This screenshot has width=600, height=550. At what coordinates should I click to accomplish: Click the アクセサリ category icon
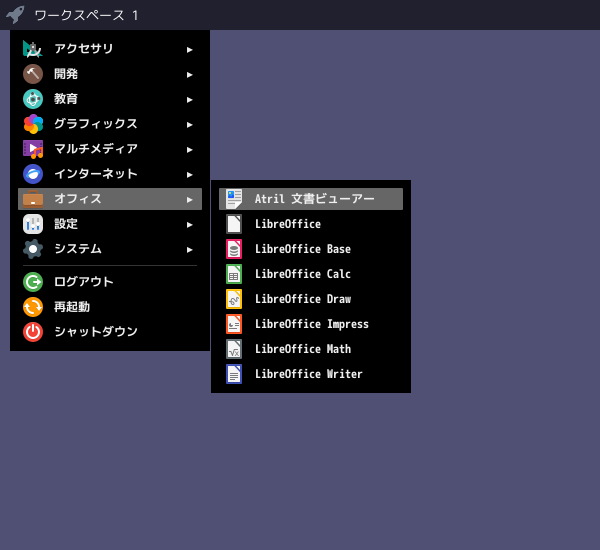[x=33, y=49]
